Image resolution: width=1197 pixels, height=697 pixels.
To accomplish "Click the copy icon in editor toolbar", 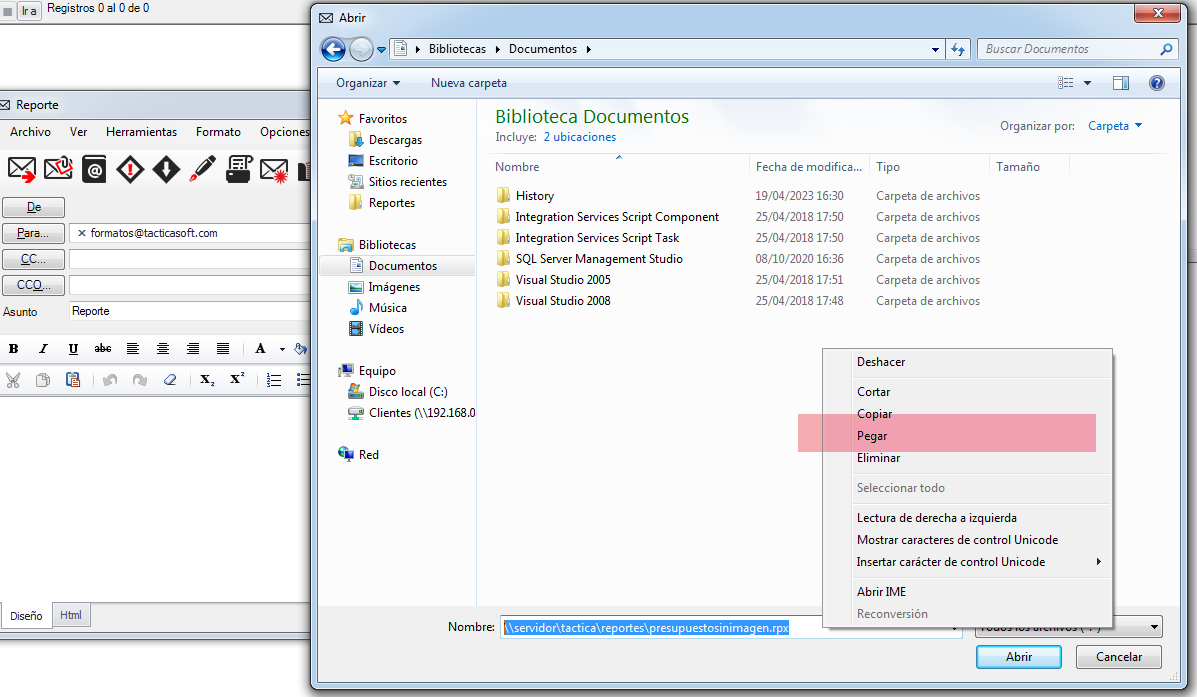I will [x=43, y=380].
